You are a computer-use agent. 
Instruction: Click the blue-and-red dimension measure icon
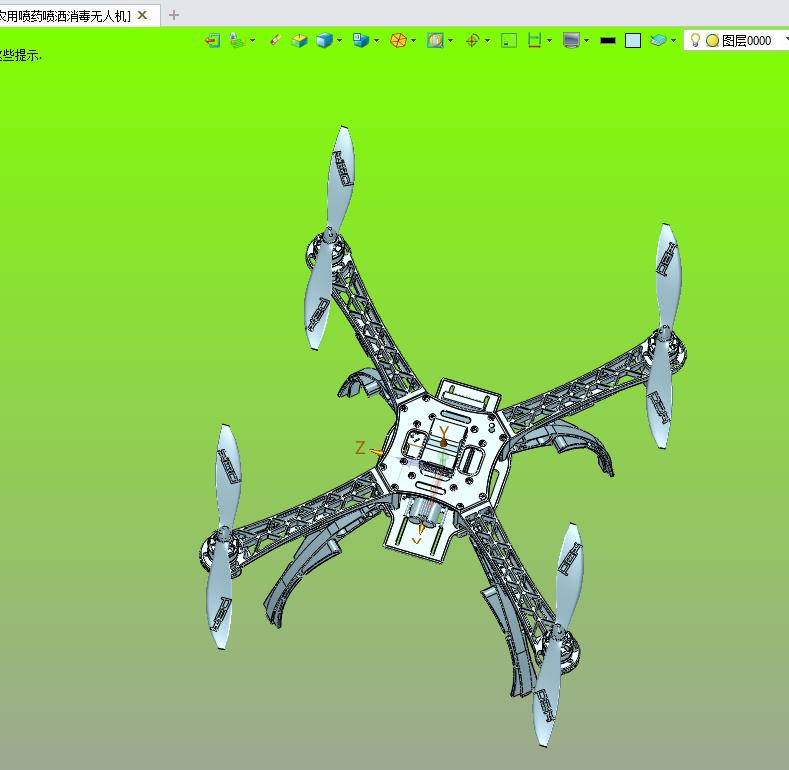click(534, 40)
